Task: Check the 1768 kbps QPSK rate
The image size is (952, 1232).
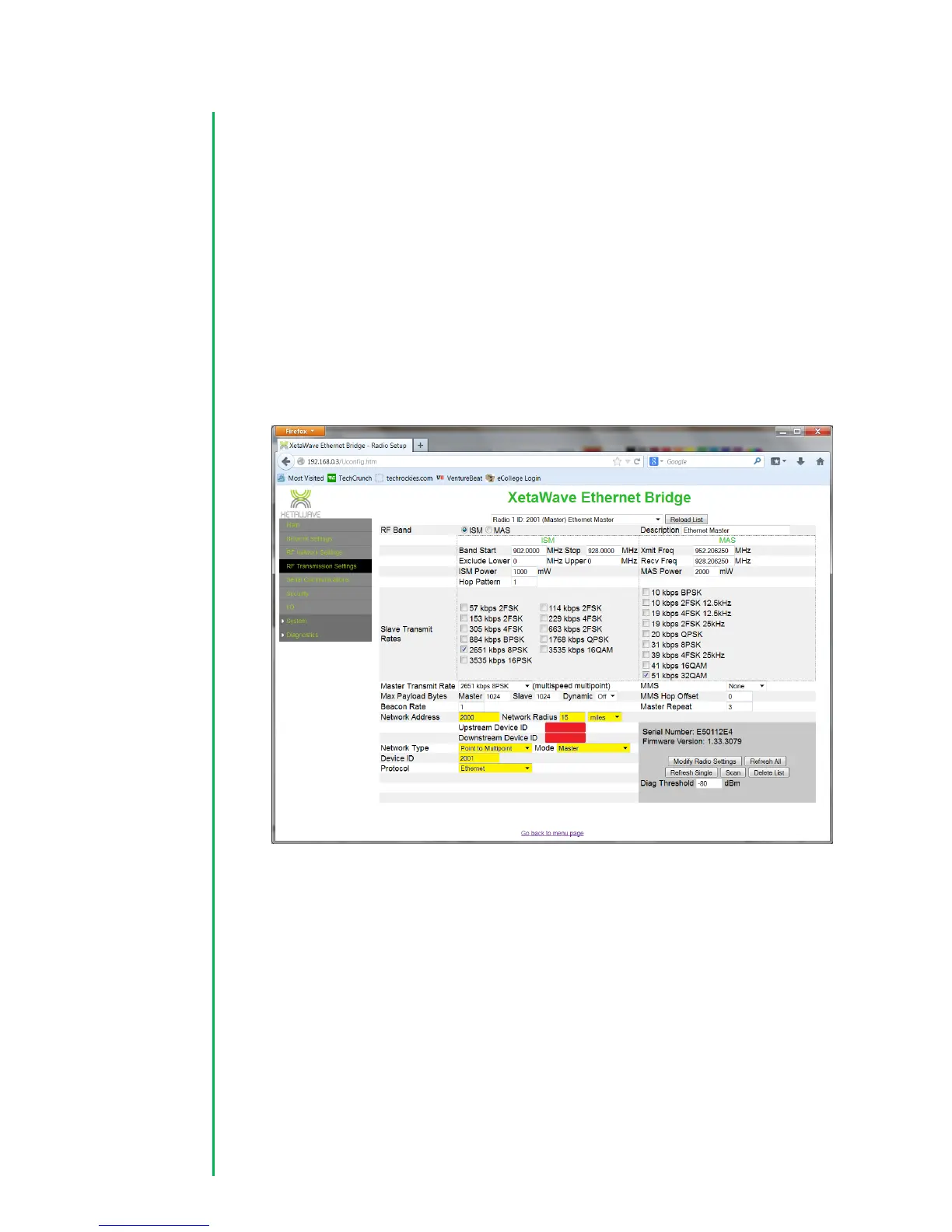Action: click(x=544, y=639)
